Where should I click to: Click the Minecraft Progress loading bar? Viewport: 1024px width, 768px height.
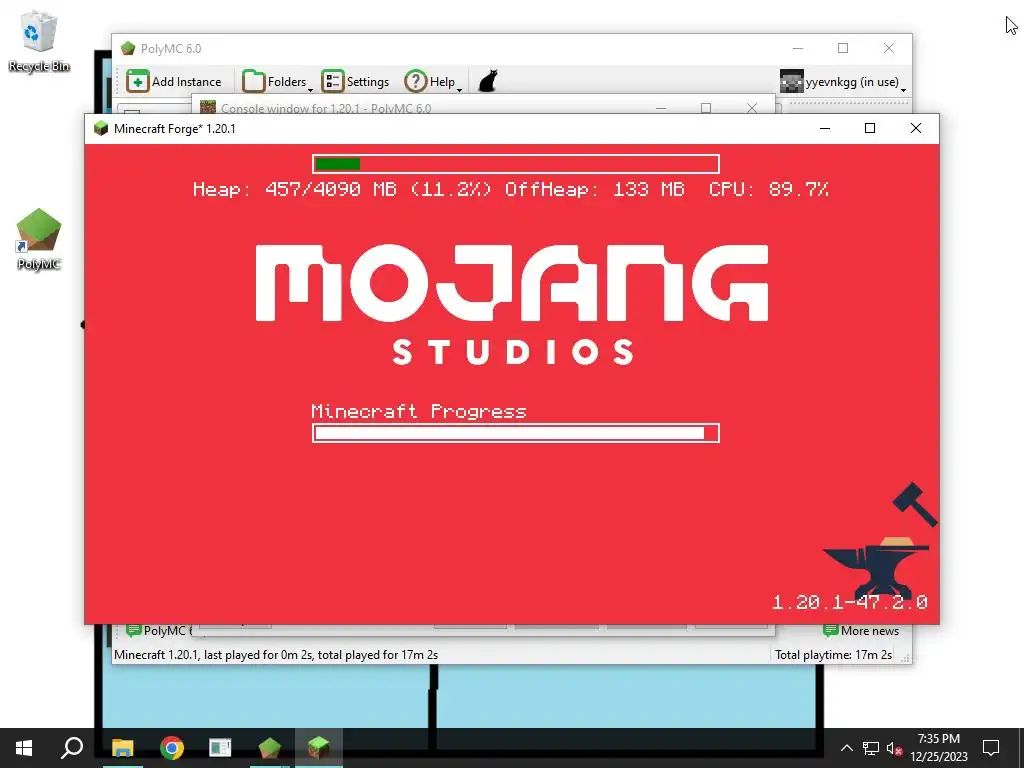point(516,433)
